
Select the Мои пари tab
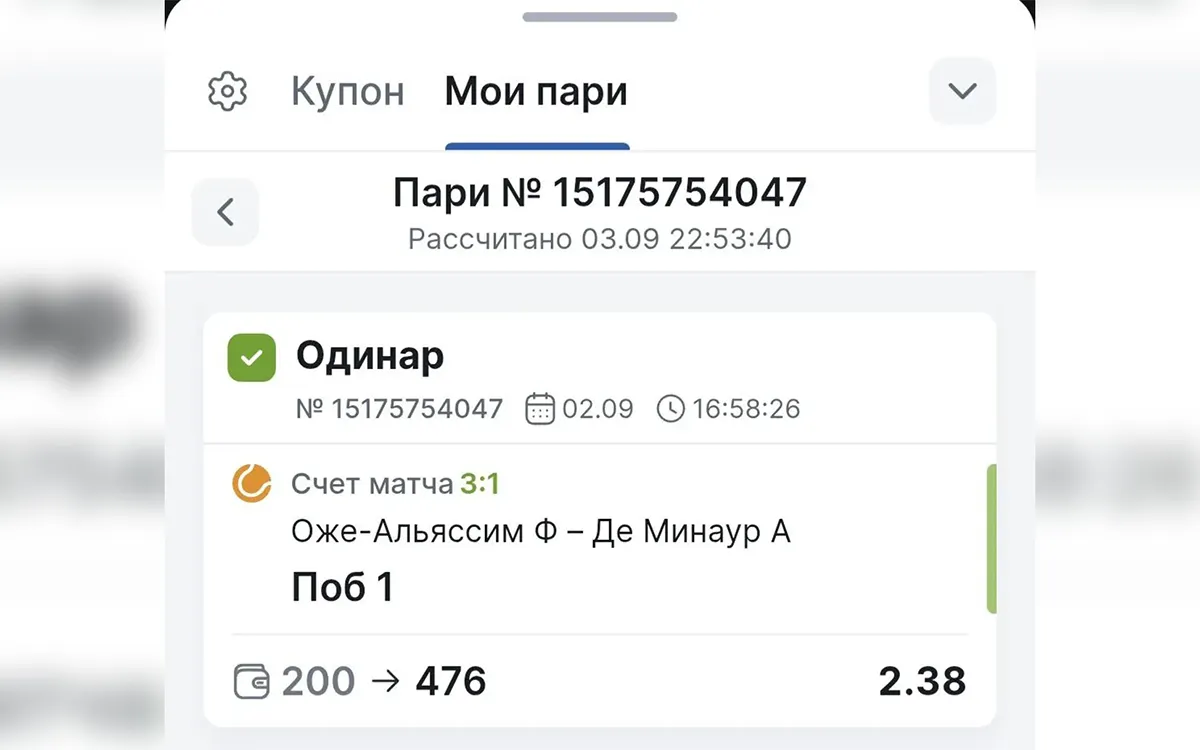point(536,91)
